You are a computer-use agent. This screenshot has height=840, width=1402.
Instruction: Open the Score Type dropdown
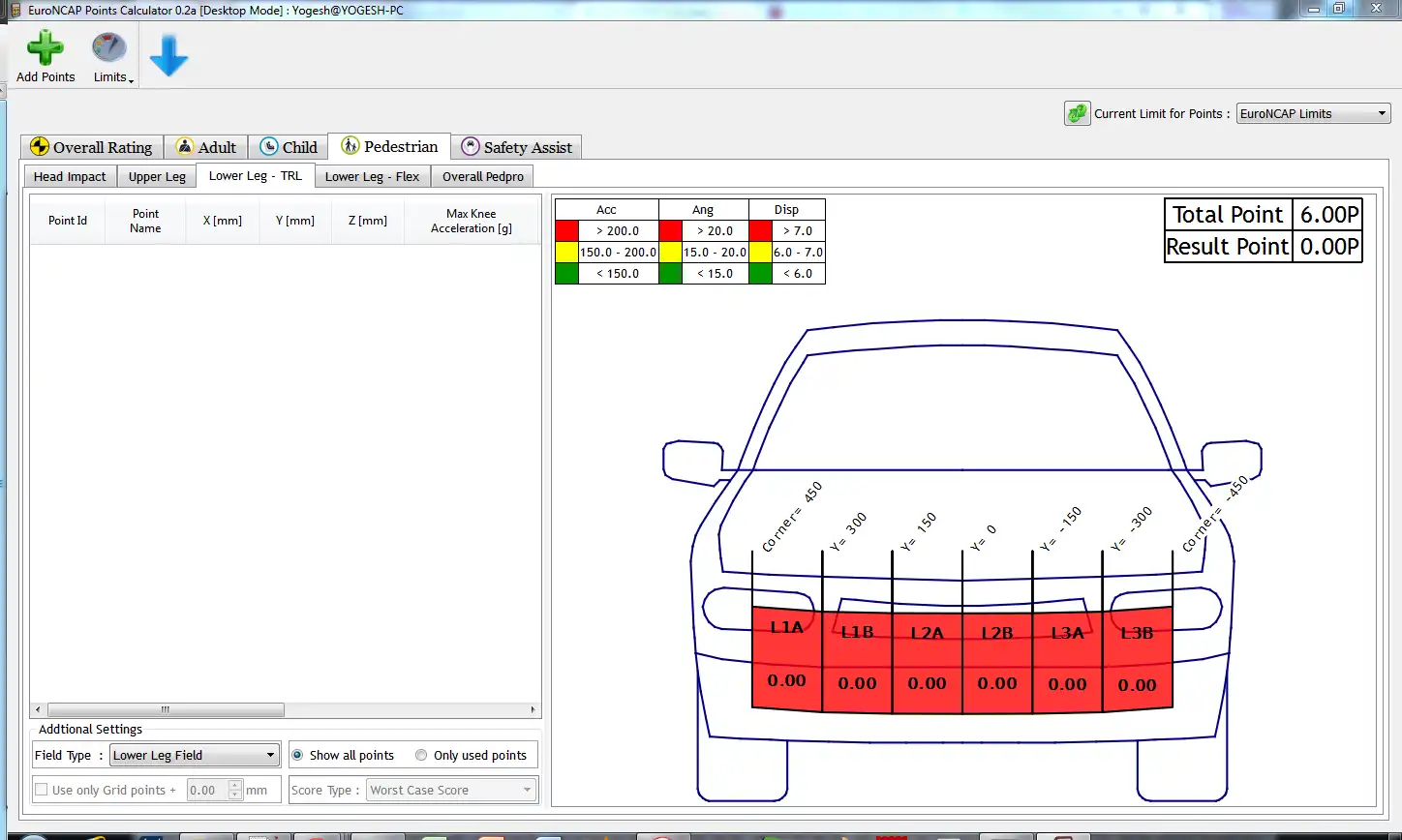point(451,790)
